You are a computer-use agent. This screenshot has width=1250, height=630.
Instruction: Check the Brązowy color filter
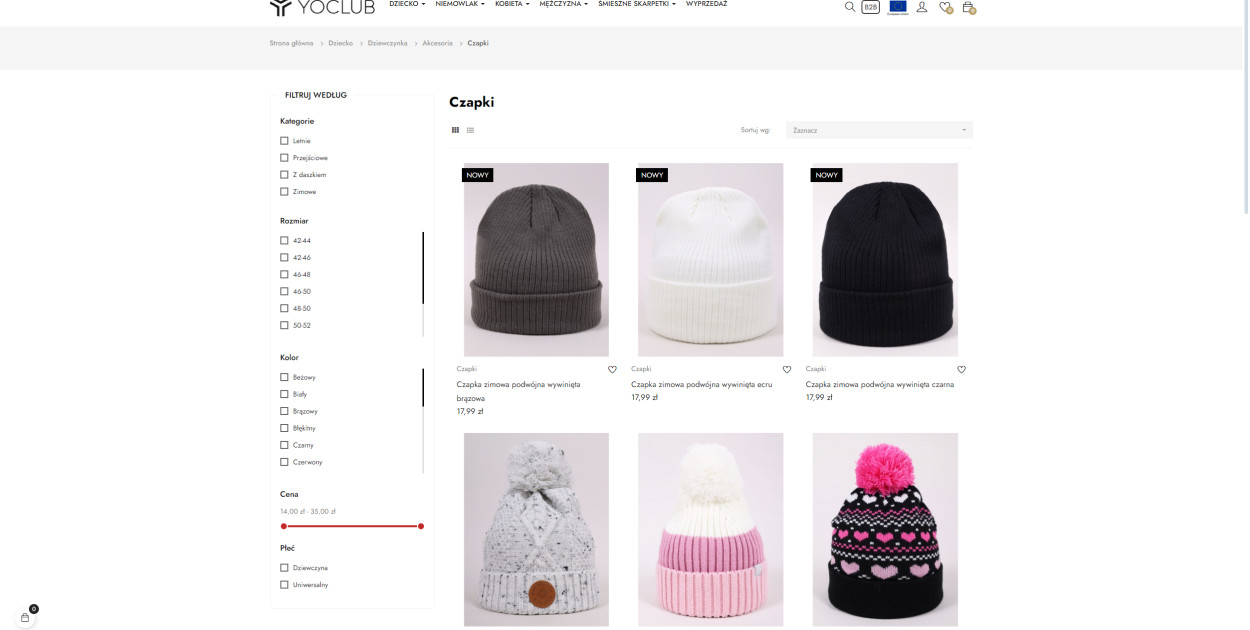(284, 412)
